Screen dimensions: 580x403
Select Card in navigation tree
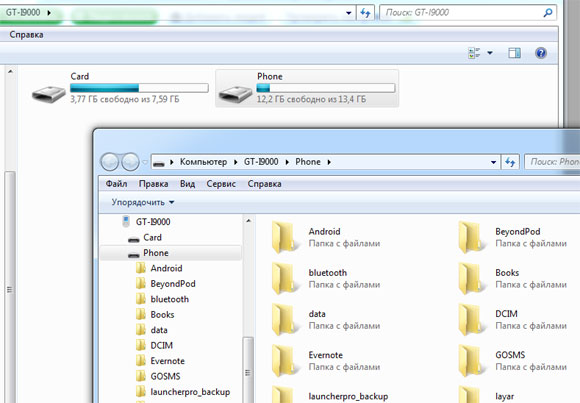[152, 238]
